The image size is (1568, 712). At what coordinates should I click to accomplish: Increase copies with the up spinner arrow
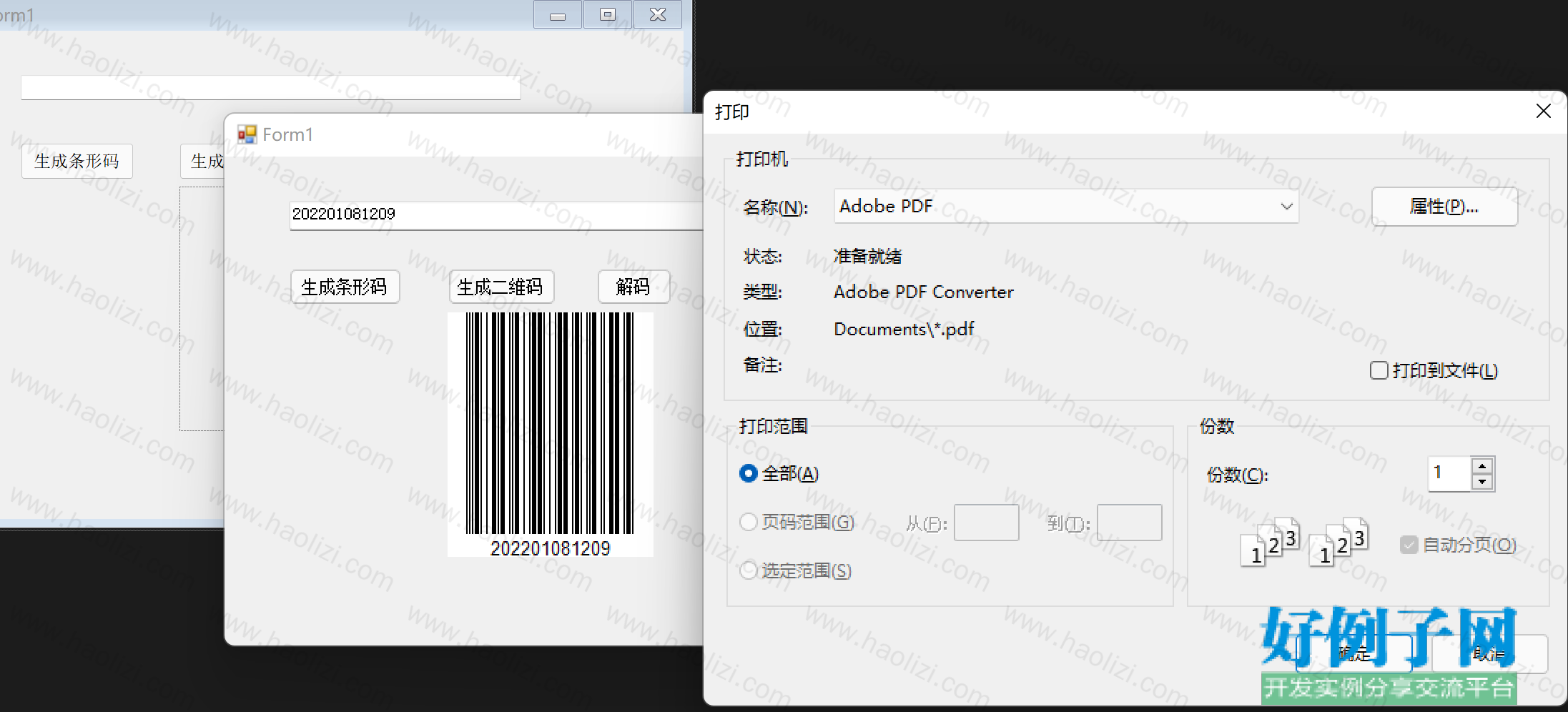click(x=1482, y=466)
